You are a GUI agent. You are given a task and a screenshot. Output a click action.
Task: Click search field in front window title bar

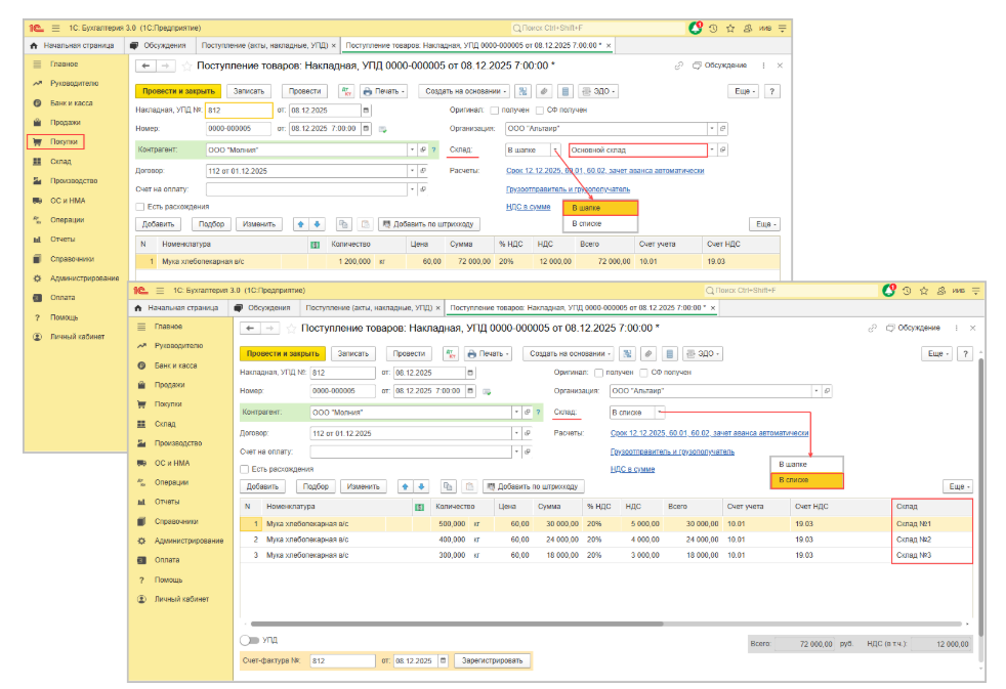pos(791,291)
